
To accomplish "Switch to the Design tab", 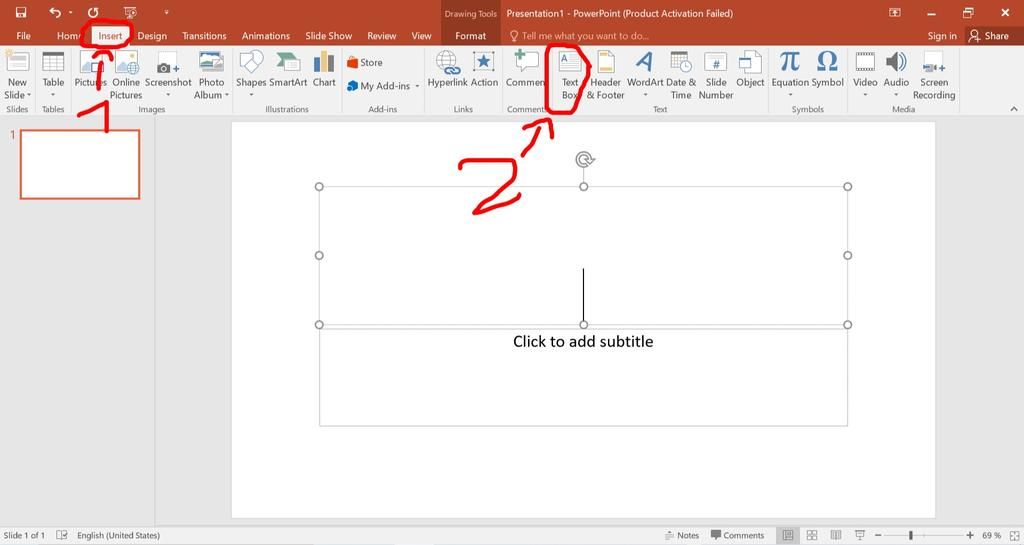I will click(x=152, y=36).
